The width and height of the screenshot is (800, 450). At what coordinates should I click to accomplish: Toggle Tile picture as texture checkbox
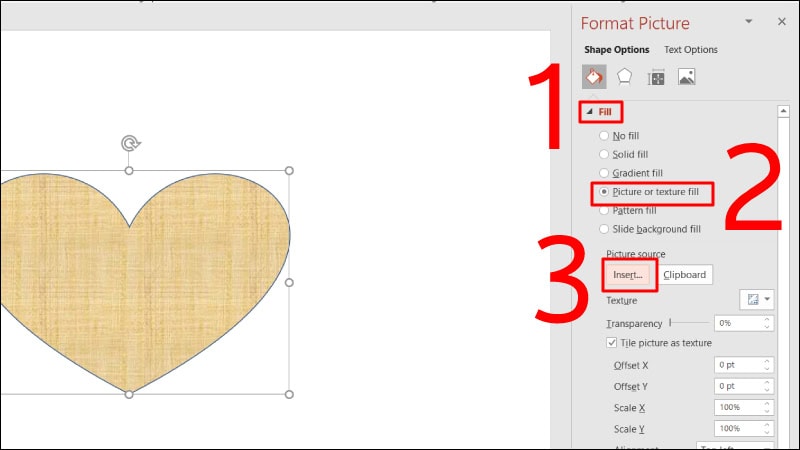[611, 343]
